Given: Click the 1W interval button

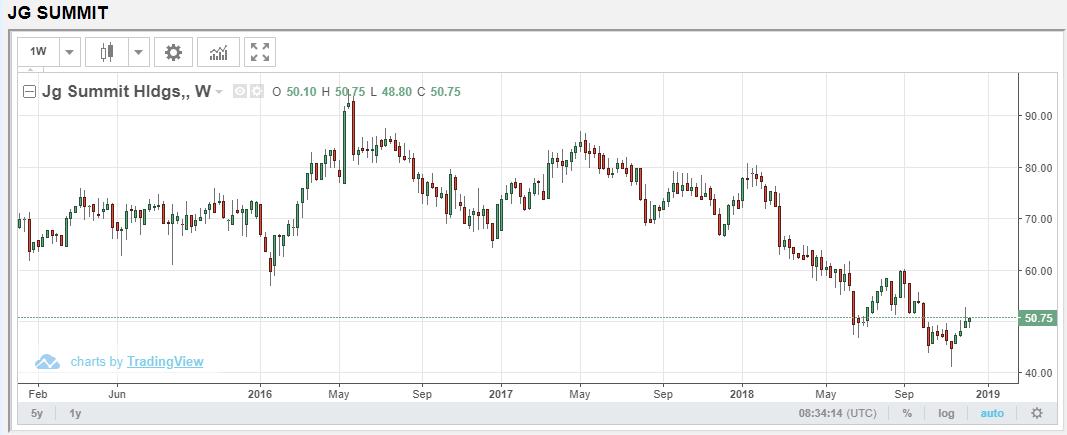Looking at the screenshot, I should point(38,52).
